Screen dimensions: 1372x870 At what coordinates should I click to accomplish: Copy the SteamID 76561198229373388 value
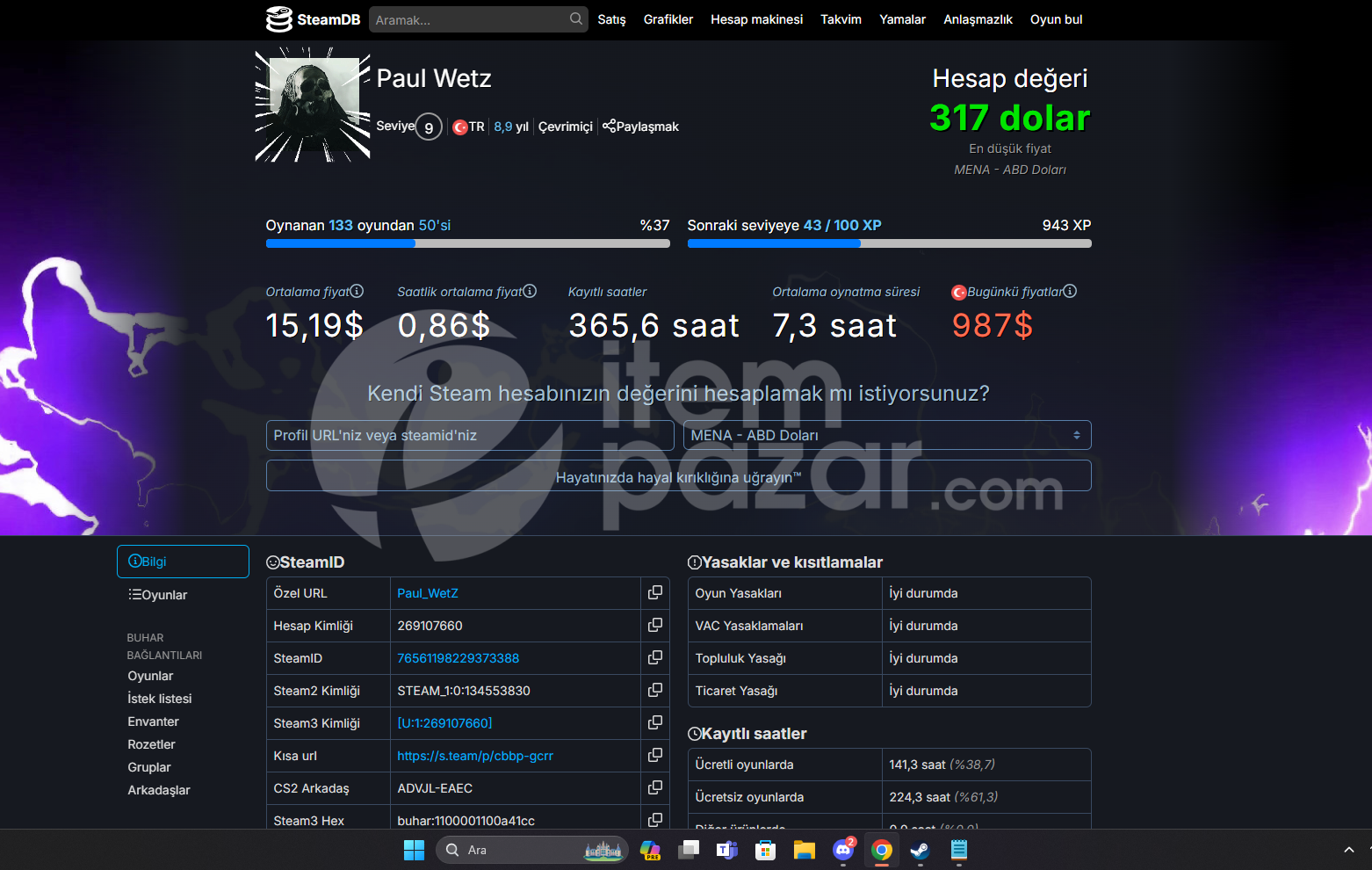pos(654,657)
